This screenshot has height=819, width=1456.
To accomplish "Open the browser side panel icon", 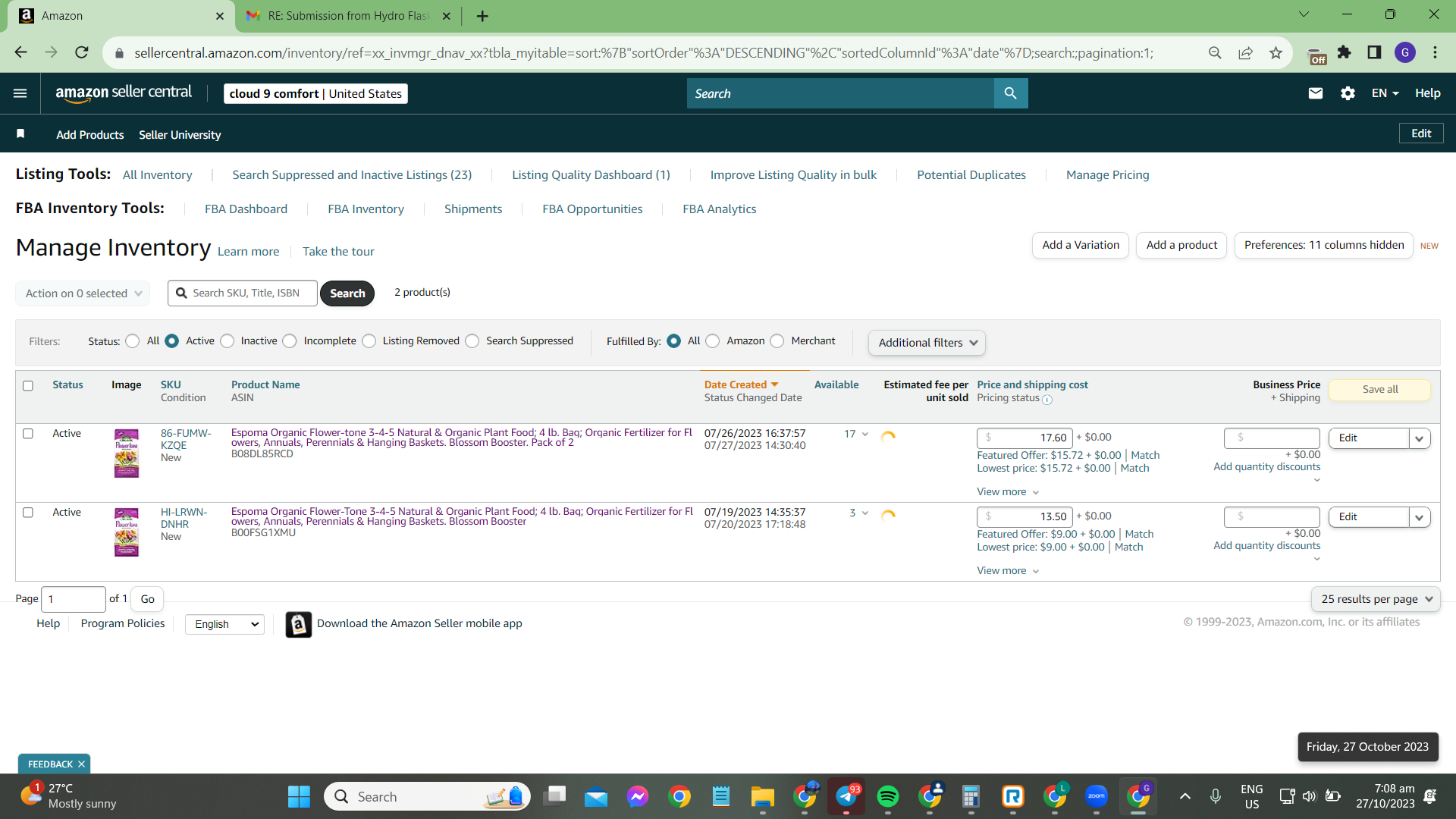I will pos(1374,52).
